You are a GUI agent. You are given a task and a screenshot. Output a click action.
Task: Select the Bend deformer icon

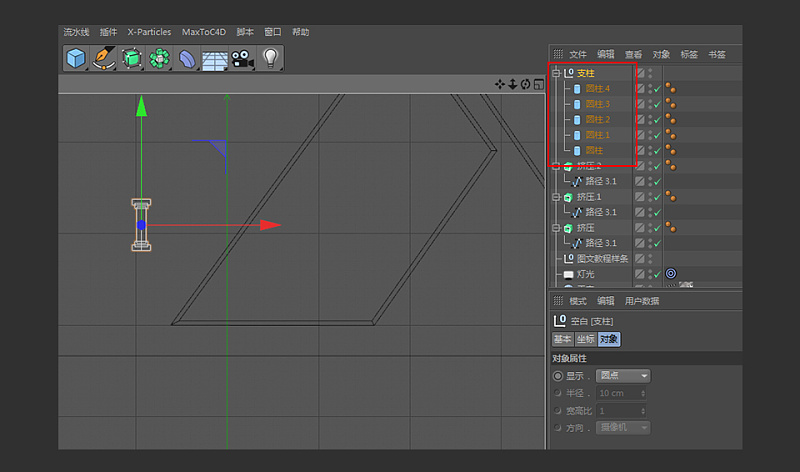pos(187,58)
